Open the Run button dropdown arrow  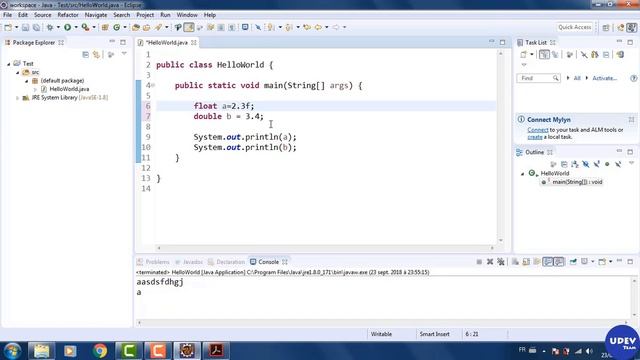(76, 27)
